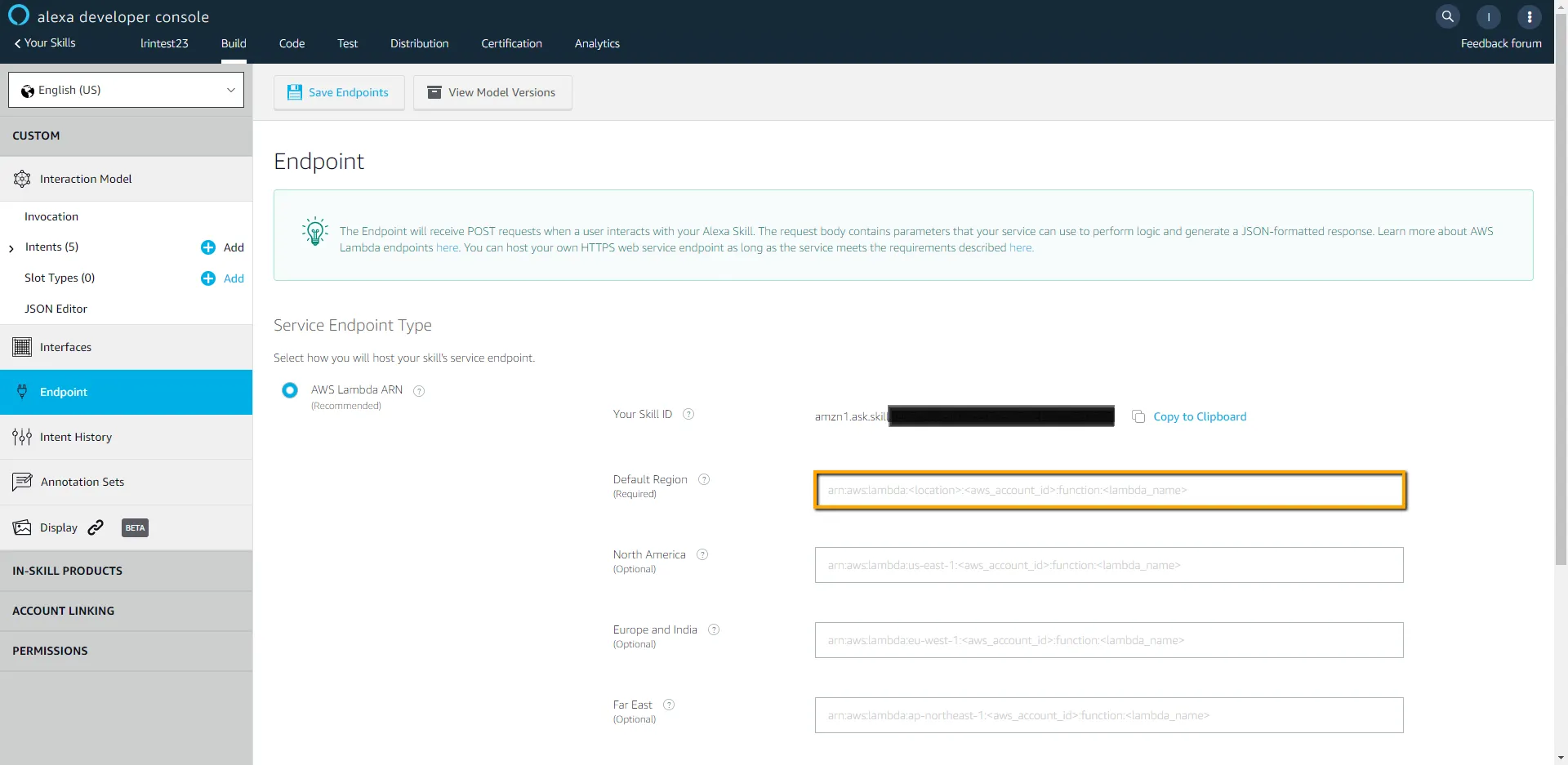
Task: Select the Annotation Sets icon
Action: (21, 482)
